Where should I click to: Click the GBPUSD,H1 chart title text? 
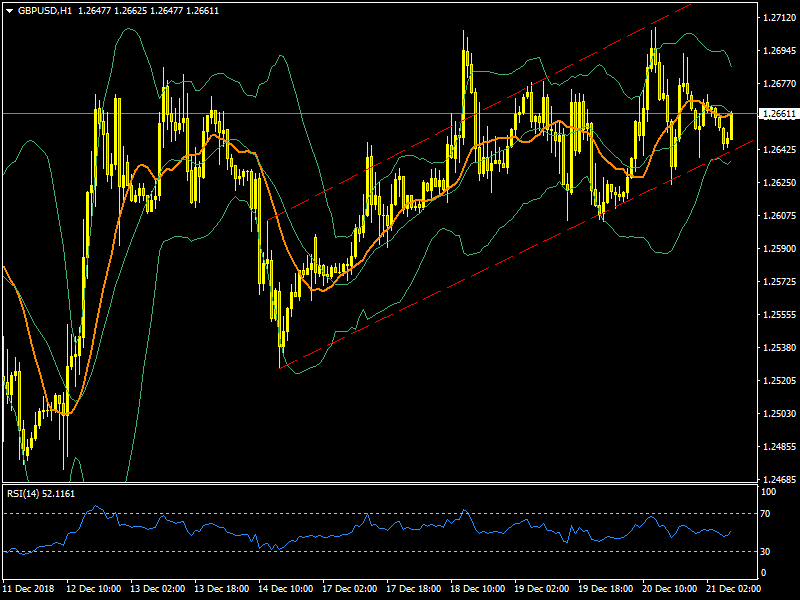(x=45, y=10)
